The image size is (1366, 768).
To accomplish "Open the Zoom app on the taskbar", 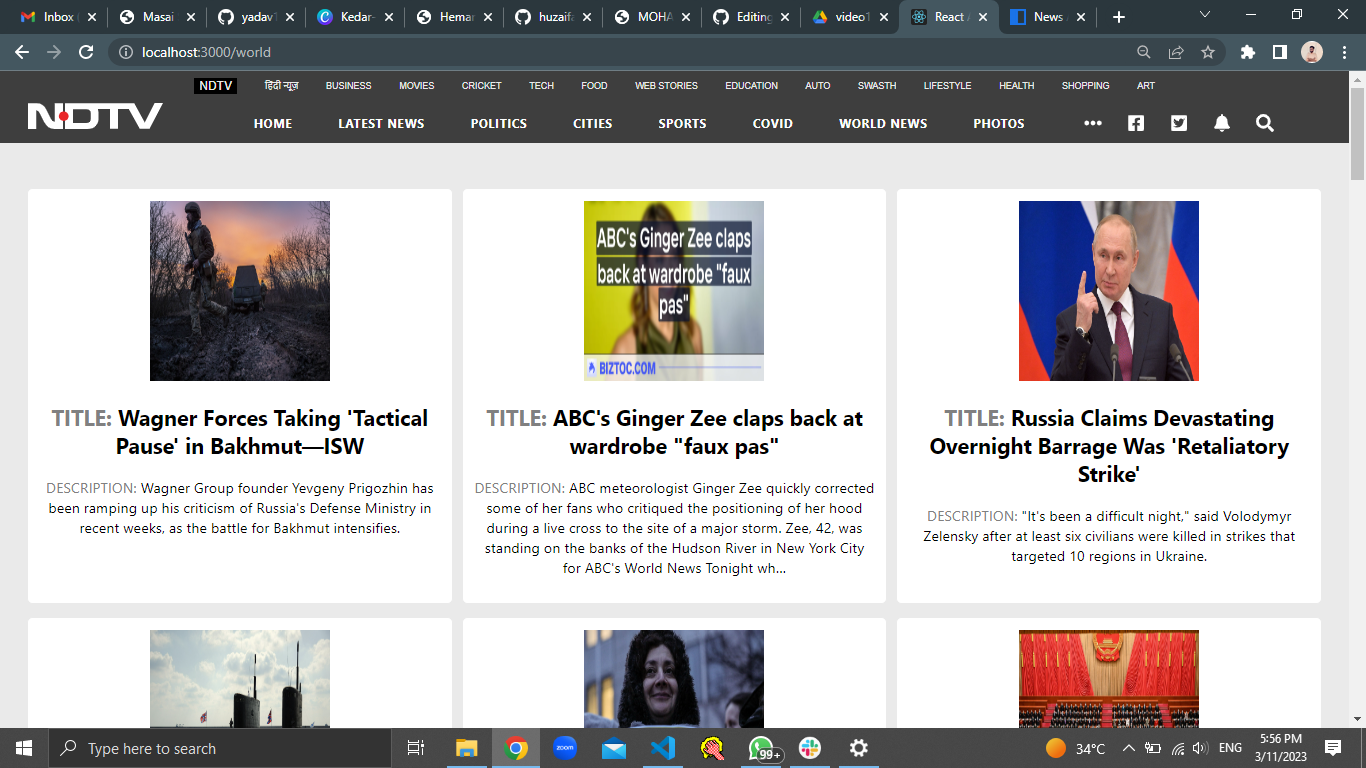I will 565,748.
